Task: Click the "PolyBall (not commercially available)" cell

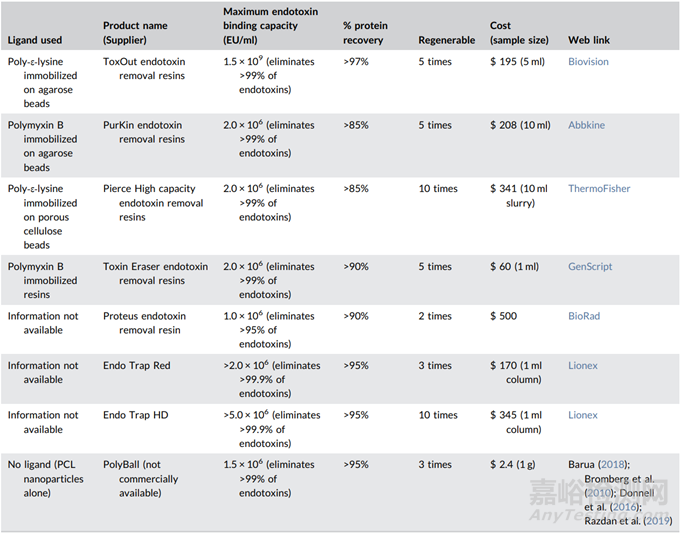Action: click(x=140, y=478)
